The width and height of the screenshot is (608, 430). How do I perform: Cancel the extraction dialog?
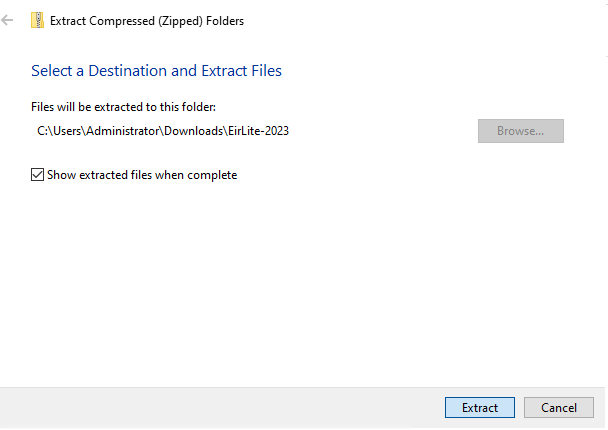[x=558, y=408]
